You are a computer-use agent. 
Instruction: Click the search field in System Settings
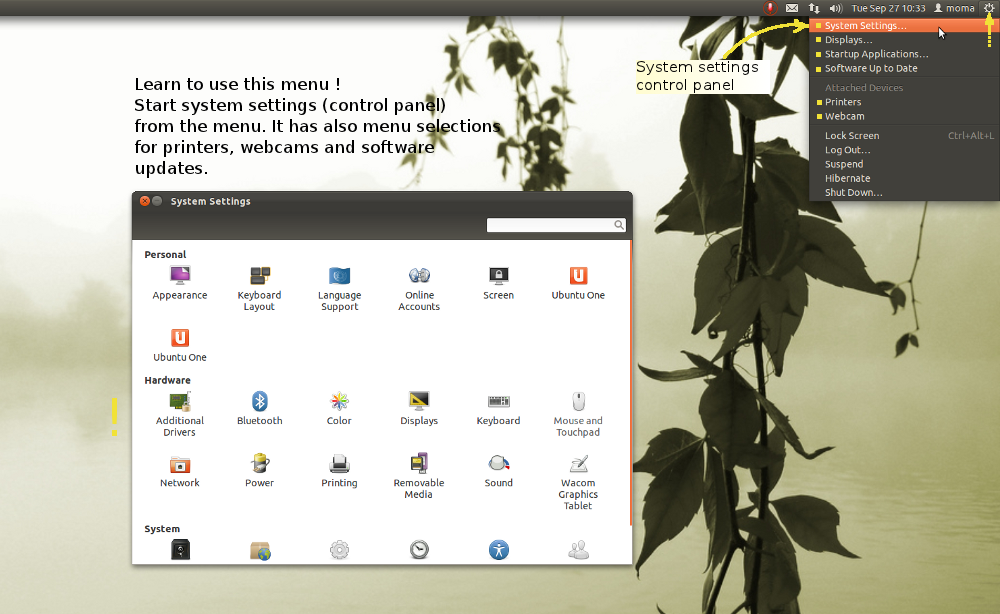(x=555, y=225)
